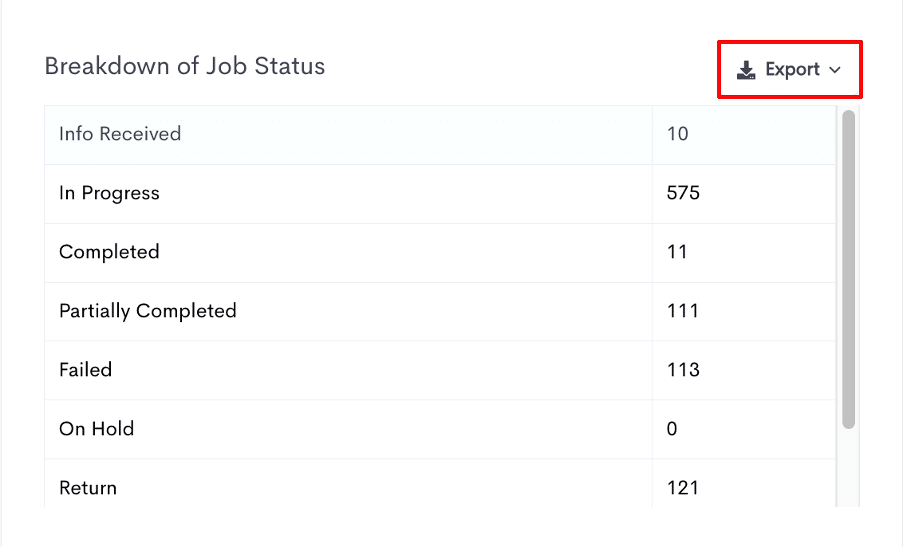Image resolution: width=904 pixels, height=548 pixels.
Task: Click the Export download icon
Action: [x=745, y=70]
